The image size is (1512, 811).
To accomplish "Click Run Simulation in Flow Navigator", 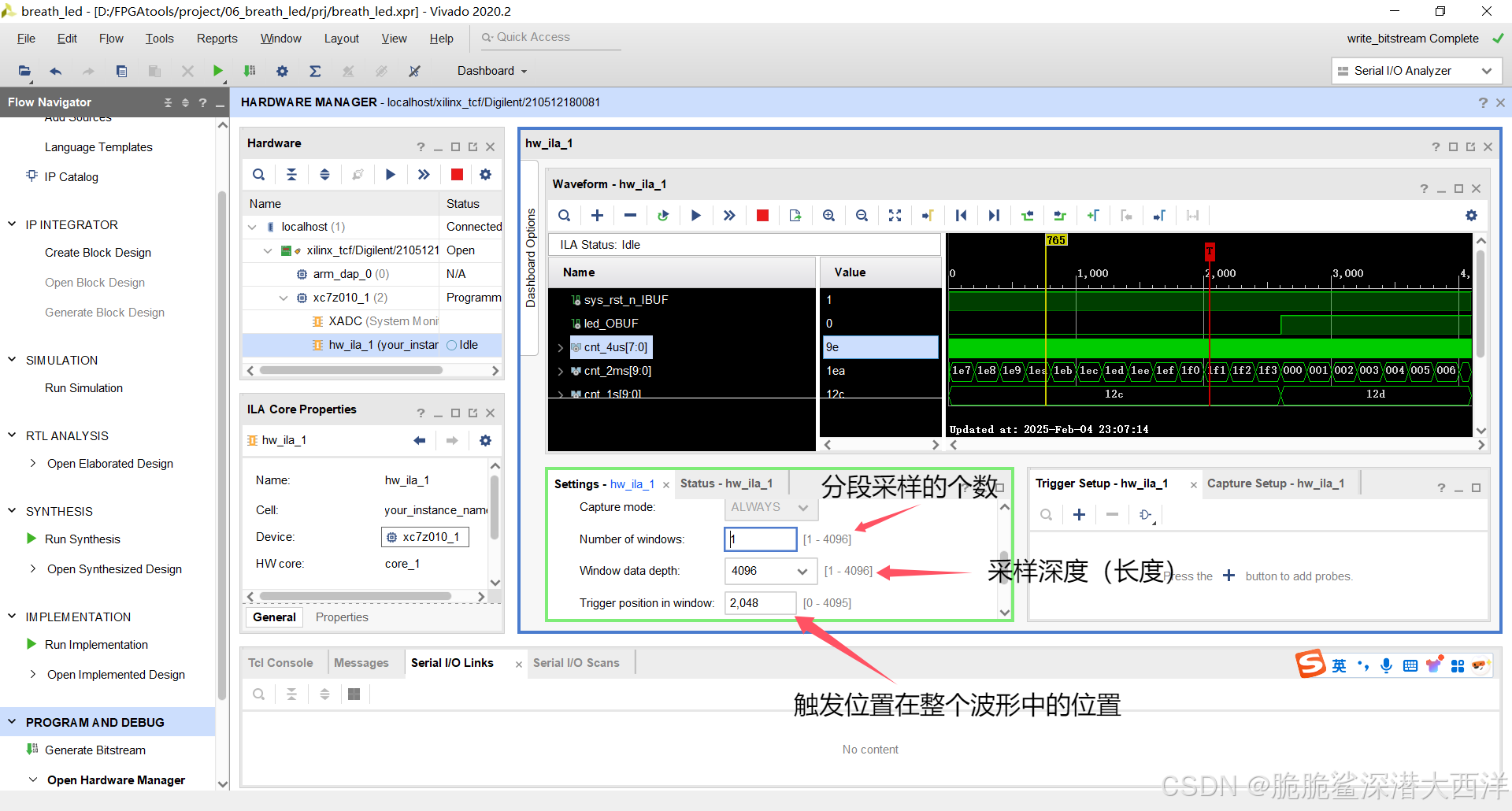I will pyautogui.click(x=83, y=388).
